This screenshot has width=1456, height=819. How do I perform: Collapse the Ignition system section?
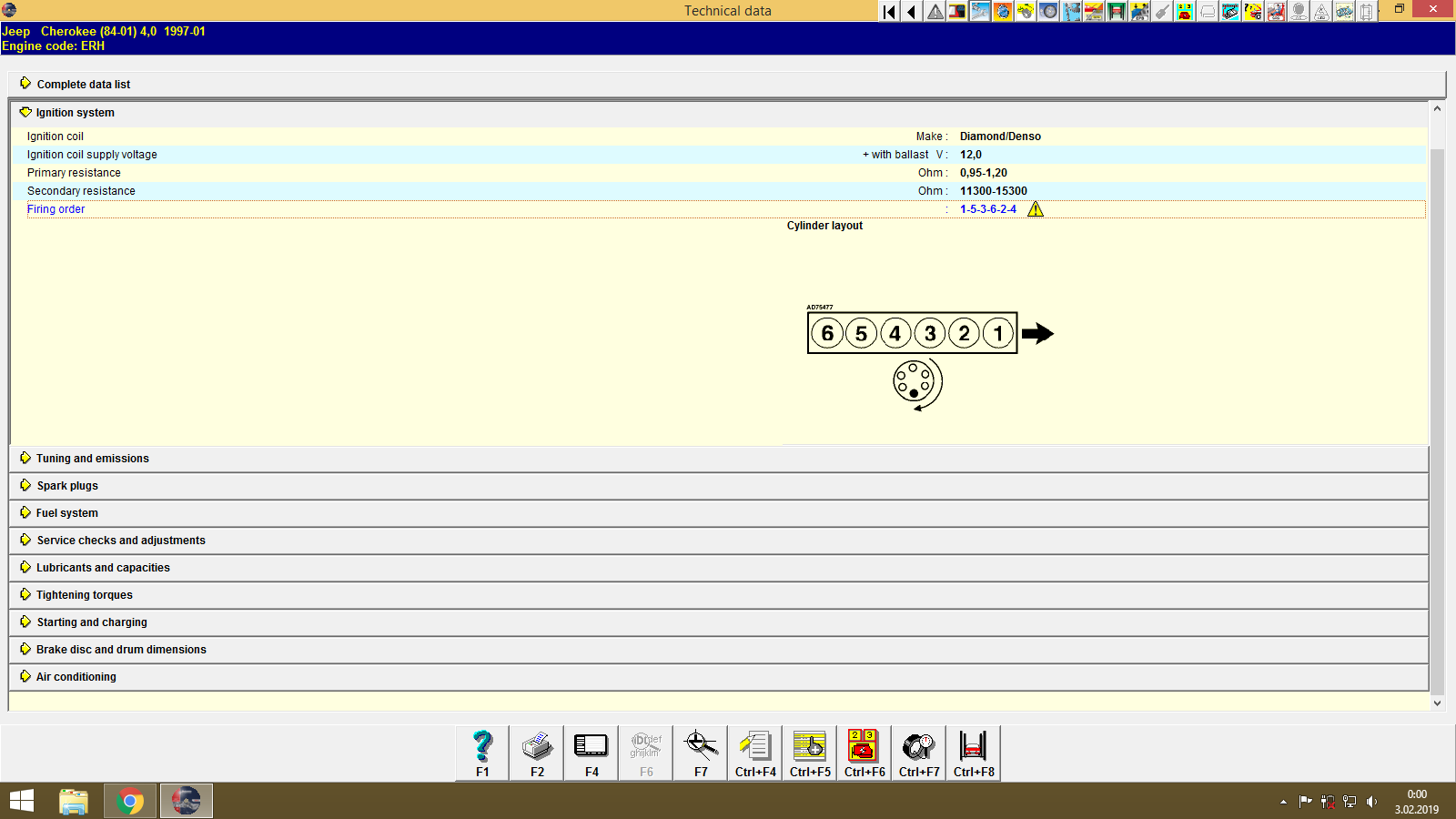click(74, 112)
